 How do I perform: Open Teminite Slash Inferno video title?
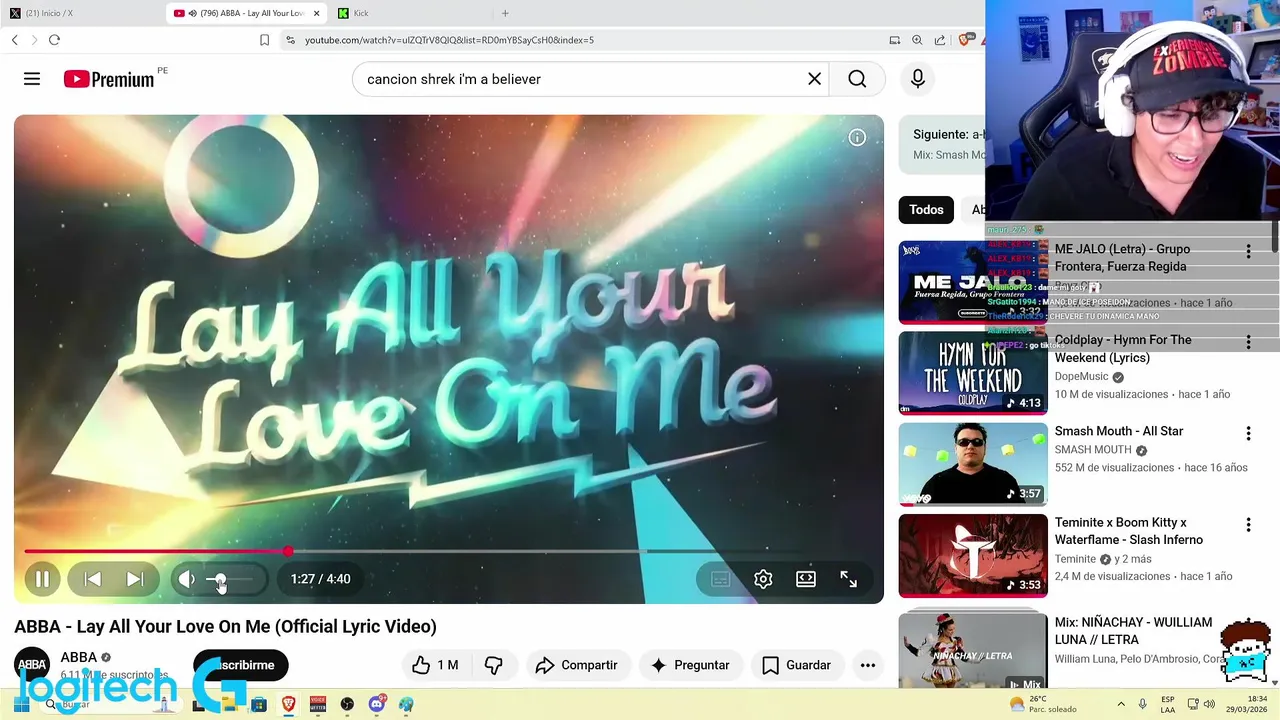pyautogui.click(x=1129, y=531)
